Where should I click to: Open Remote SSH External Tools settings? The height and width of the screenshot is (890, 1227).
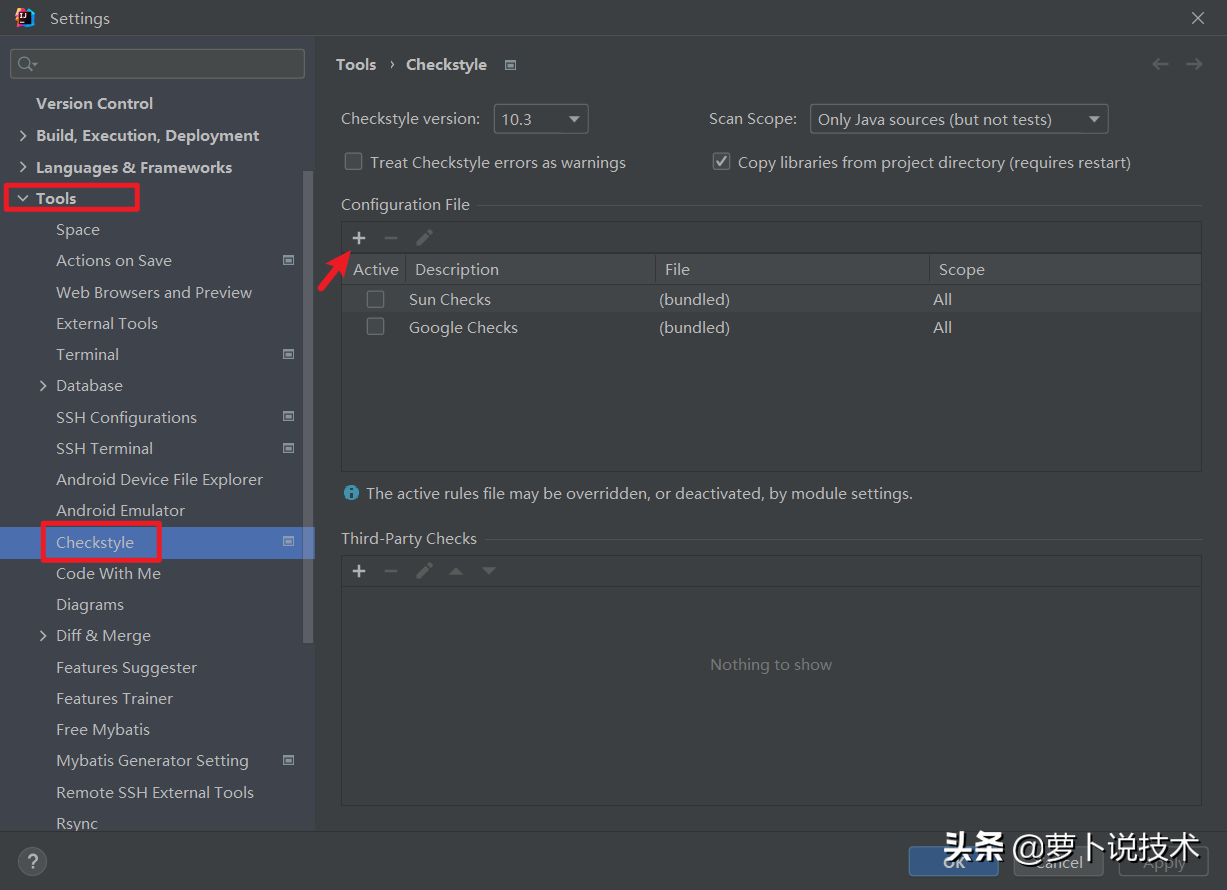(x=155, y=792)
